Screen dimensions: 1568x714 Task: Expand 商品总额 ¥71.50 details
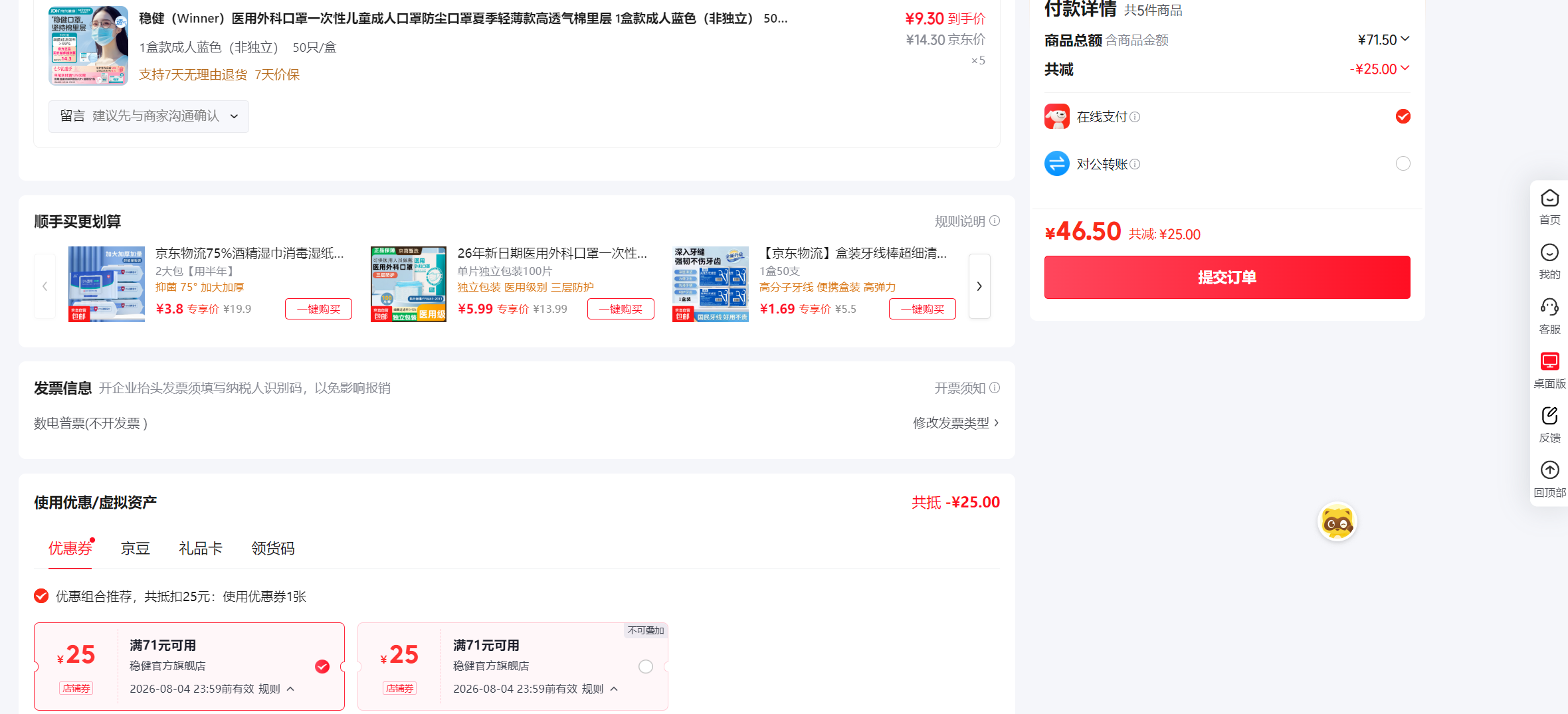pos(1405,39)
